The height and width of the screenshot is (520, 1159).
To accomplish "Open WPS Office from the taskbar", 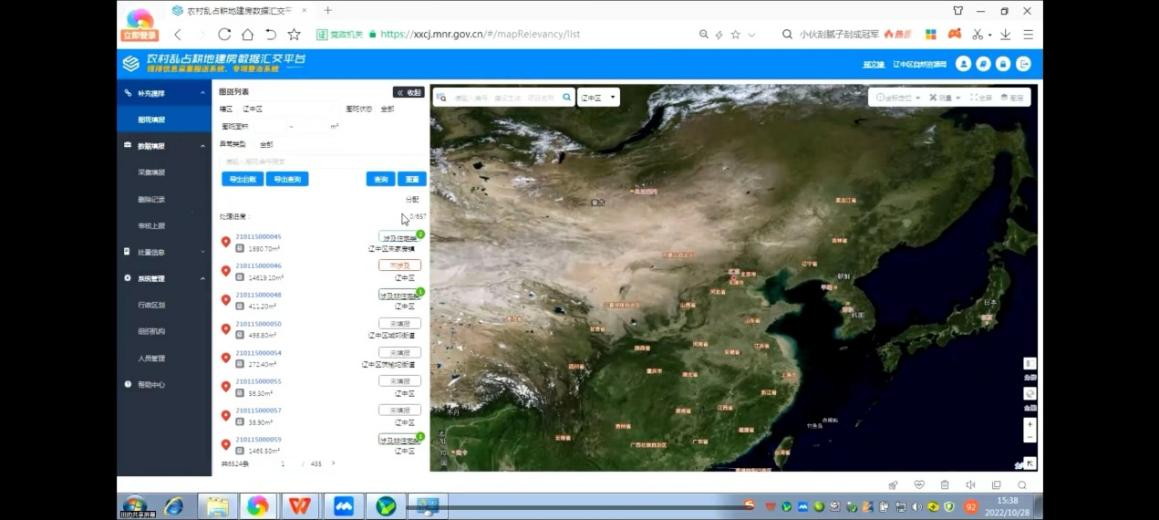I will point(299,506).
